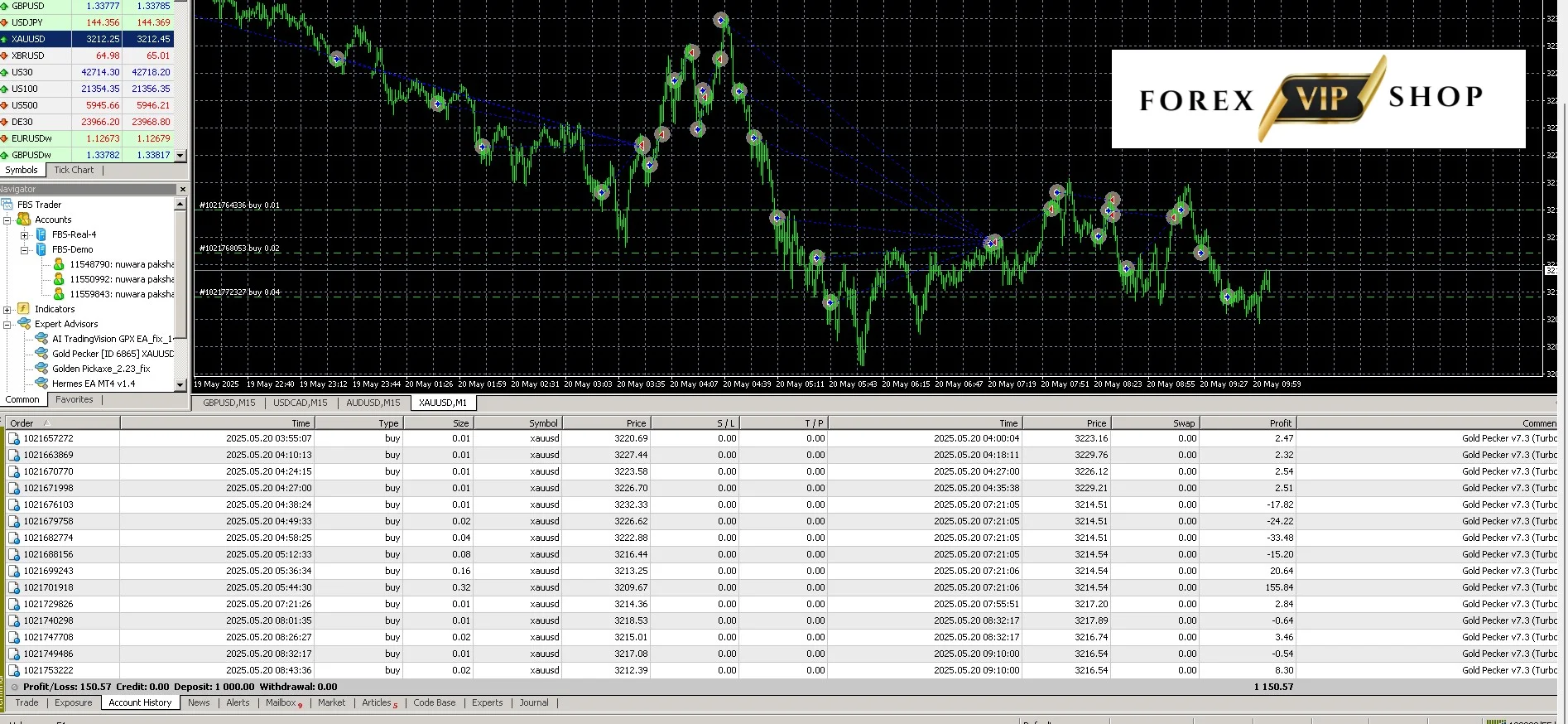This screenshot has height=724, width=1568.
Task: Click the Expert Advisors hat icon
Action: (24, 324)
